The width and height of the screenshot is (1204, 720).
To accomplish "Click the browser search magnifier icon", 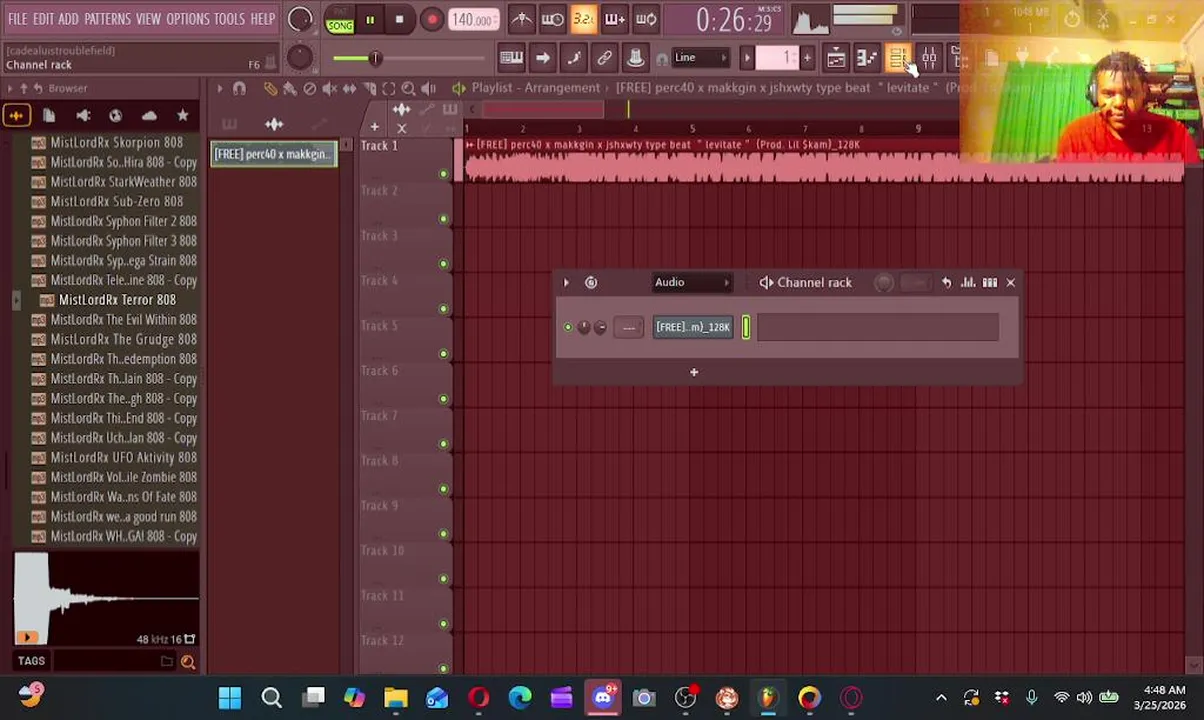I will click(x=187, y=661).
